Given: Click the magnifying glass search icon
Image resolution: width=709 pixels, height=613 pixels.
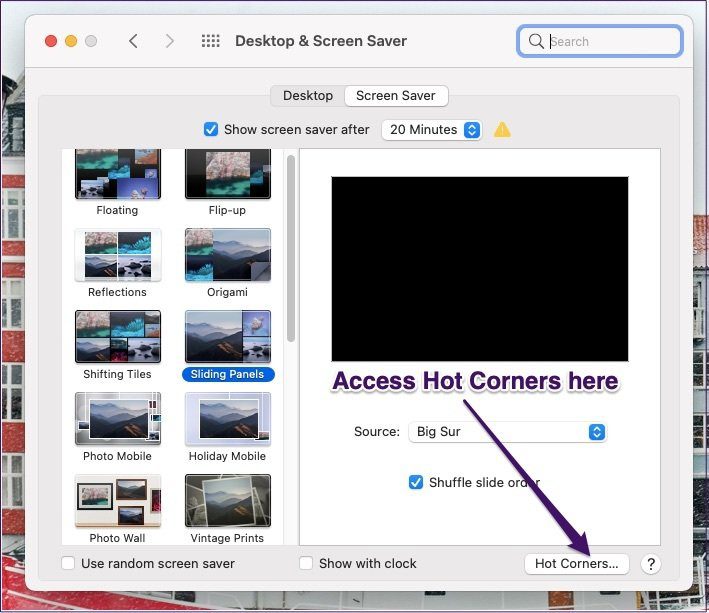Looking at the screenshot, I should coord(536,41).
